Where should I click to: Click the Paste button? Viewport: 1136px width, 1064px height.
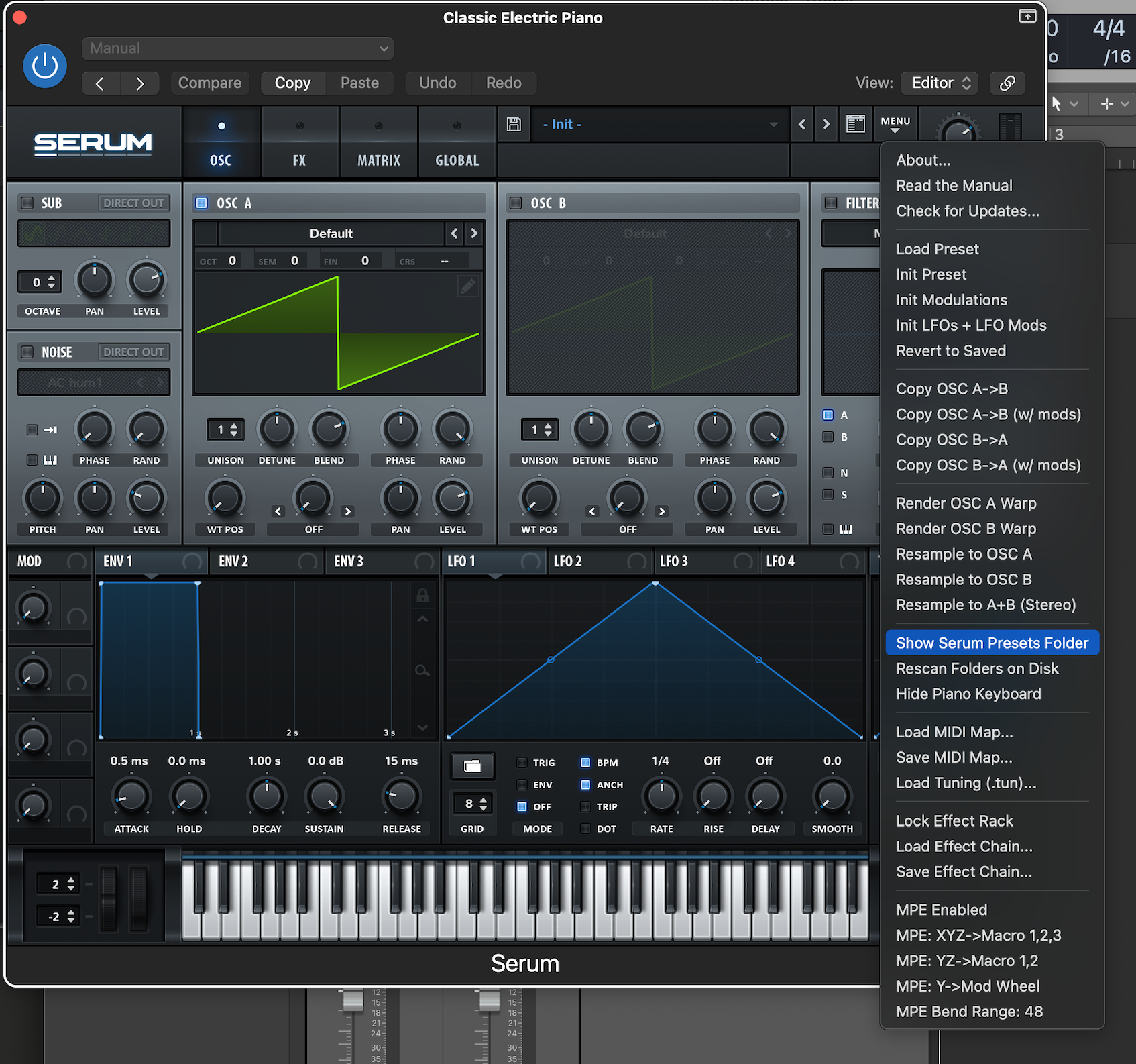[x=359, y=83]
